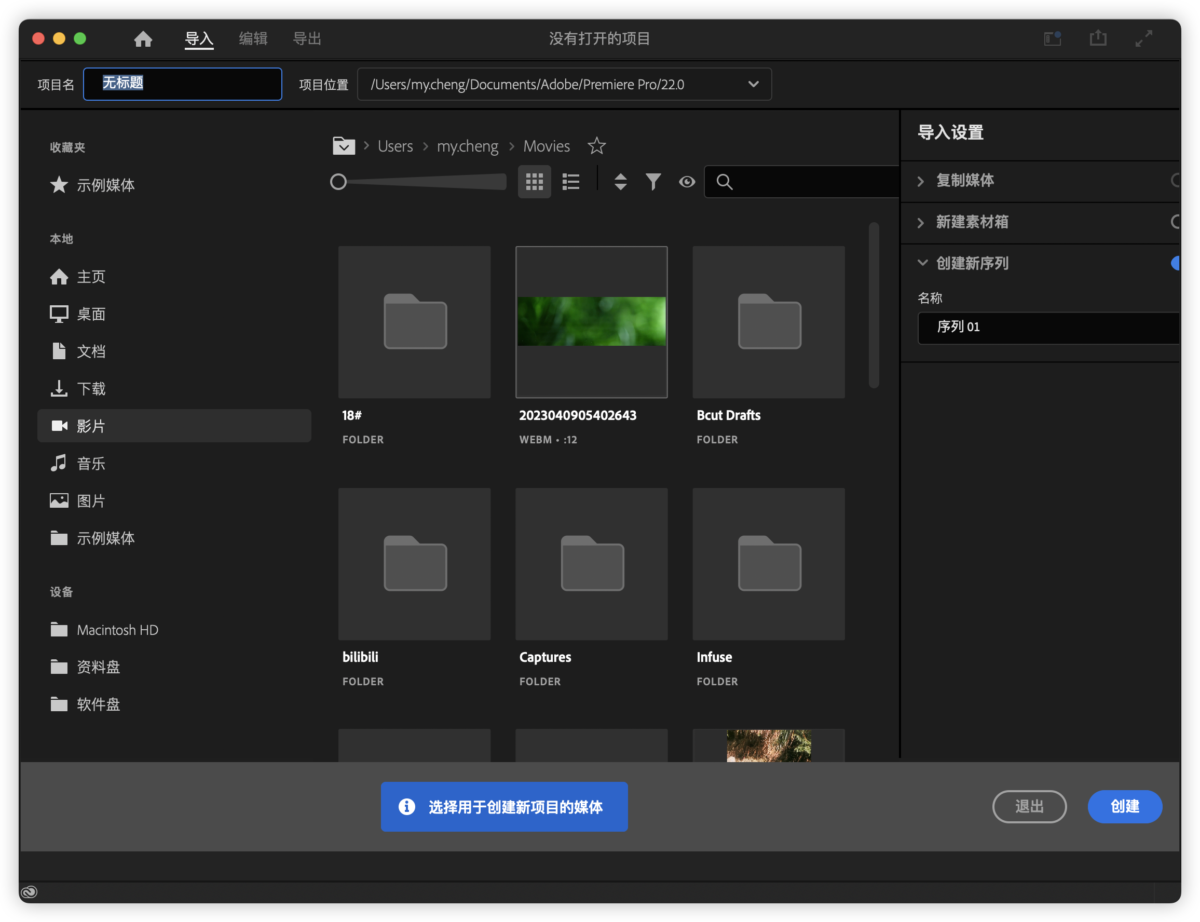1200x922 pixels.
Task: Disable the 创建新序列 toggle
Action: pos(1177,262)
